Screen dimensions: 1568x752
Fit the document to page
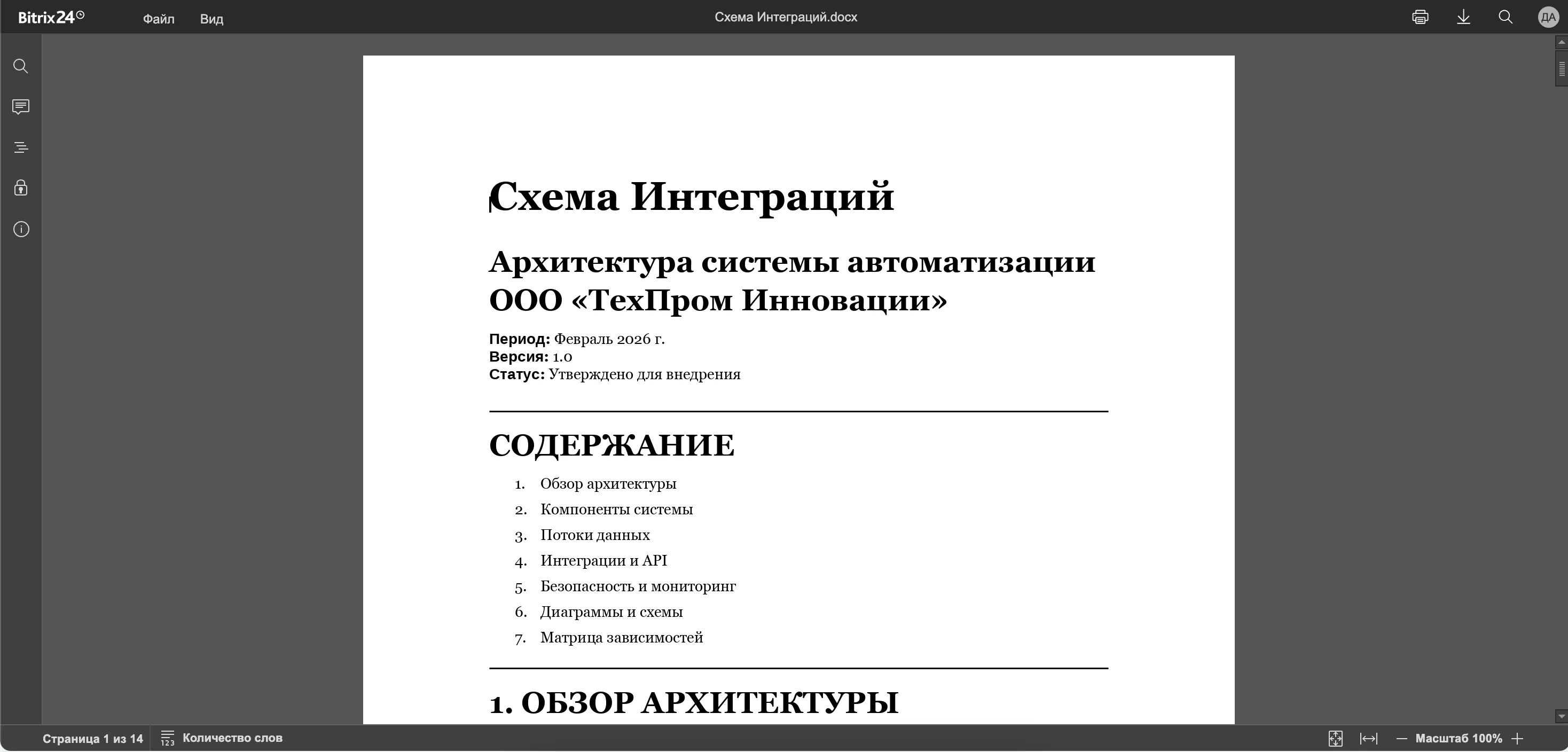click(1336, 739)
